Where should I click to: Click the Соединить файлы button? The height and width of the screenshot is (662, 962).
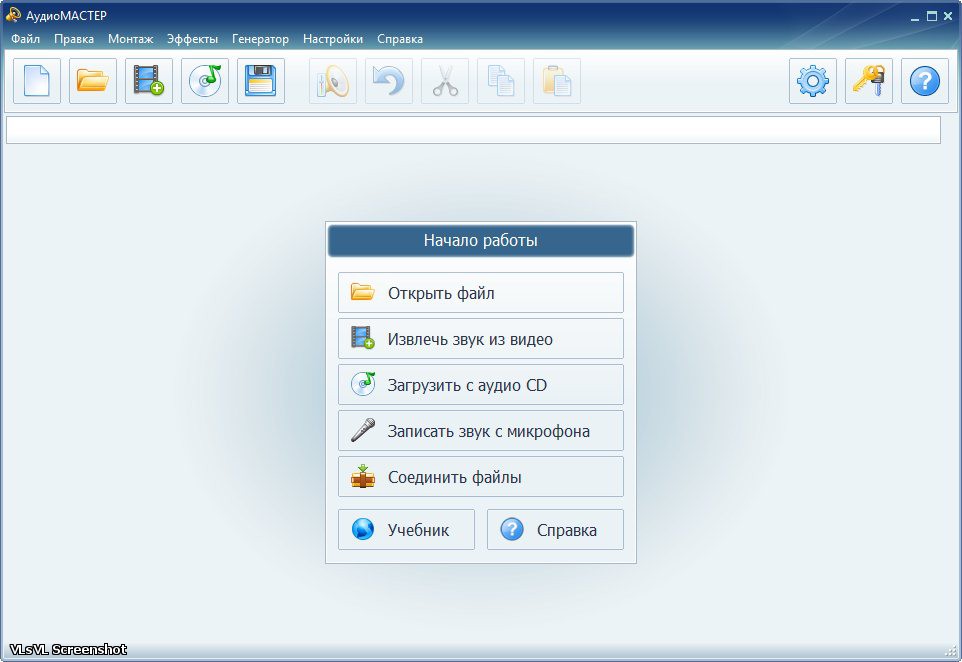tap(480, 477)
